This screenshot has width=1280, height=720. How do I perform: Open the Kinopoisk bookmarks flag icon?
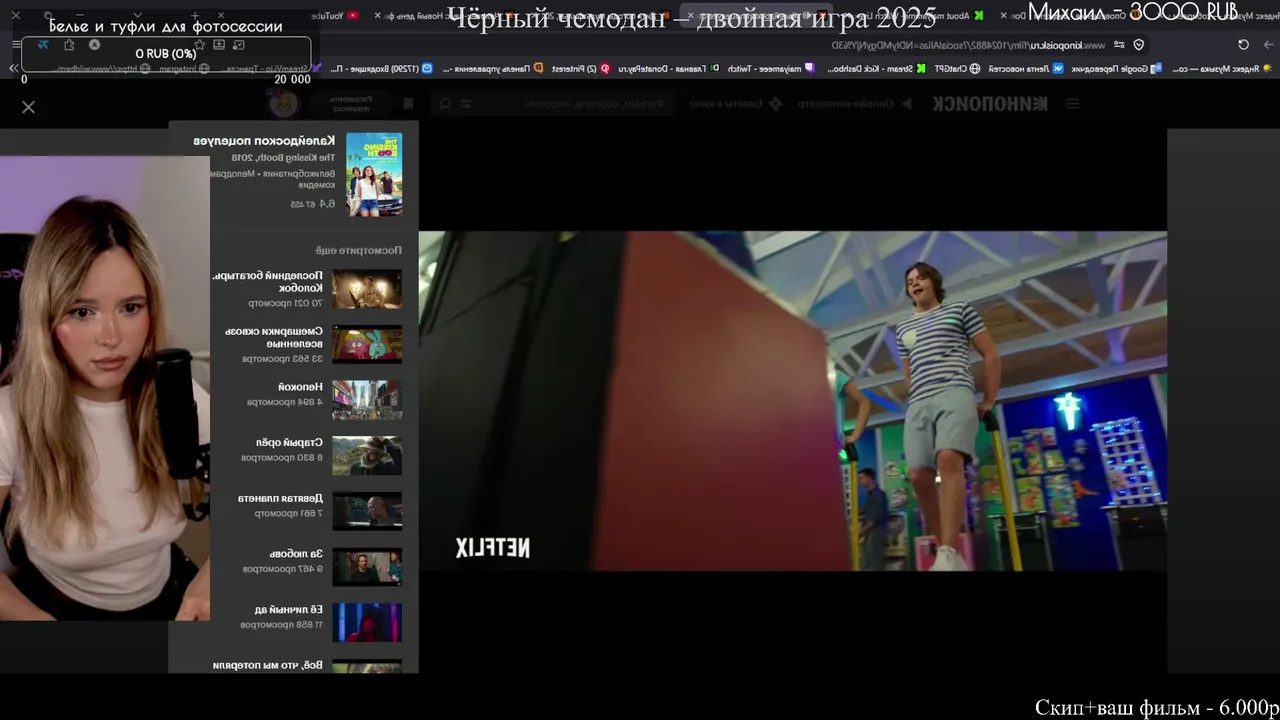pos(408,104)
